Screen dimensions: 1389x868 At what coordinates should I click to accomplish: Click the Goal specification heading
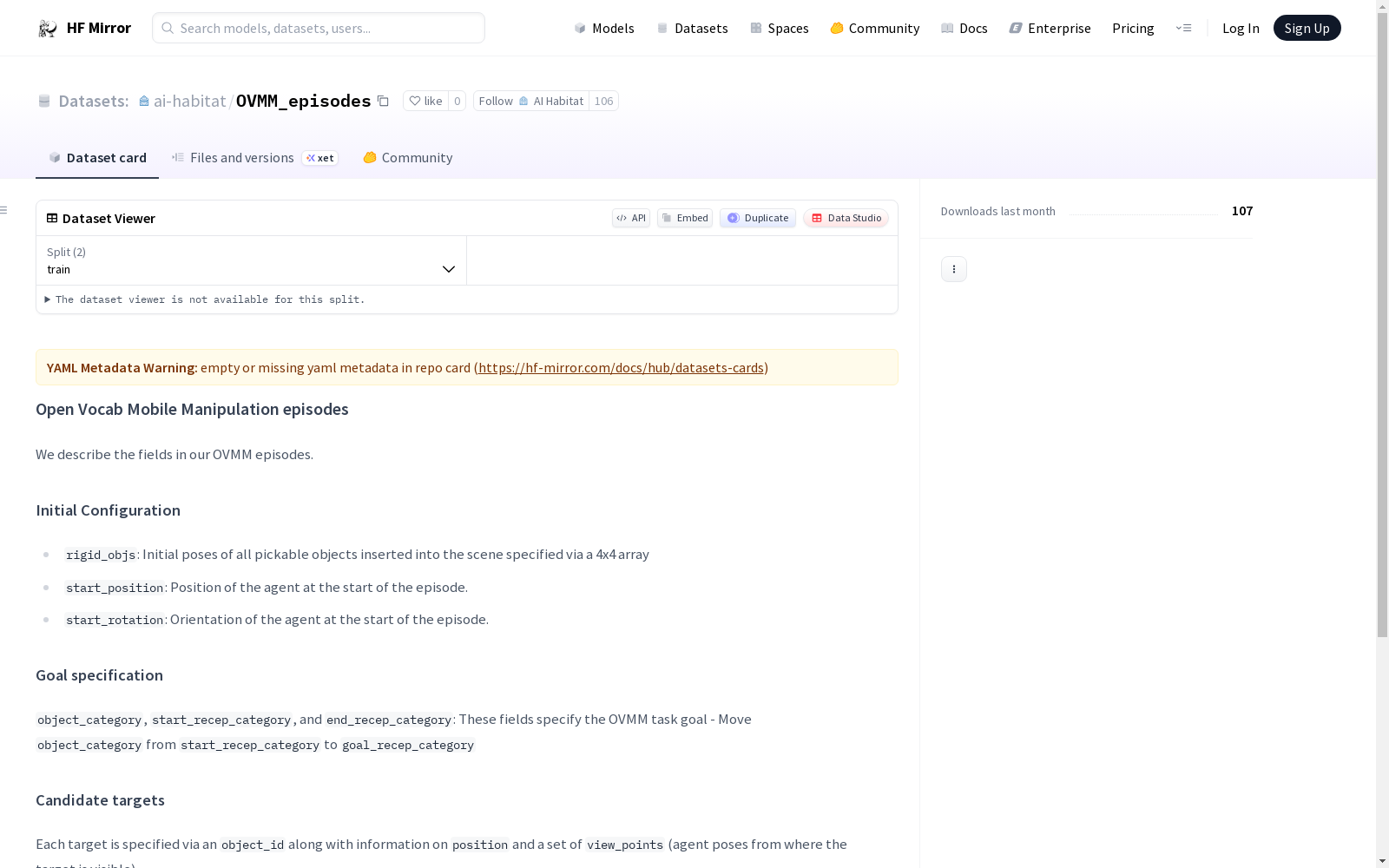(99, 675)
